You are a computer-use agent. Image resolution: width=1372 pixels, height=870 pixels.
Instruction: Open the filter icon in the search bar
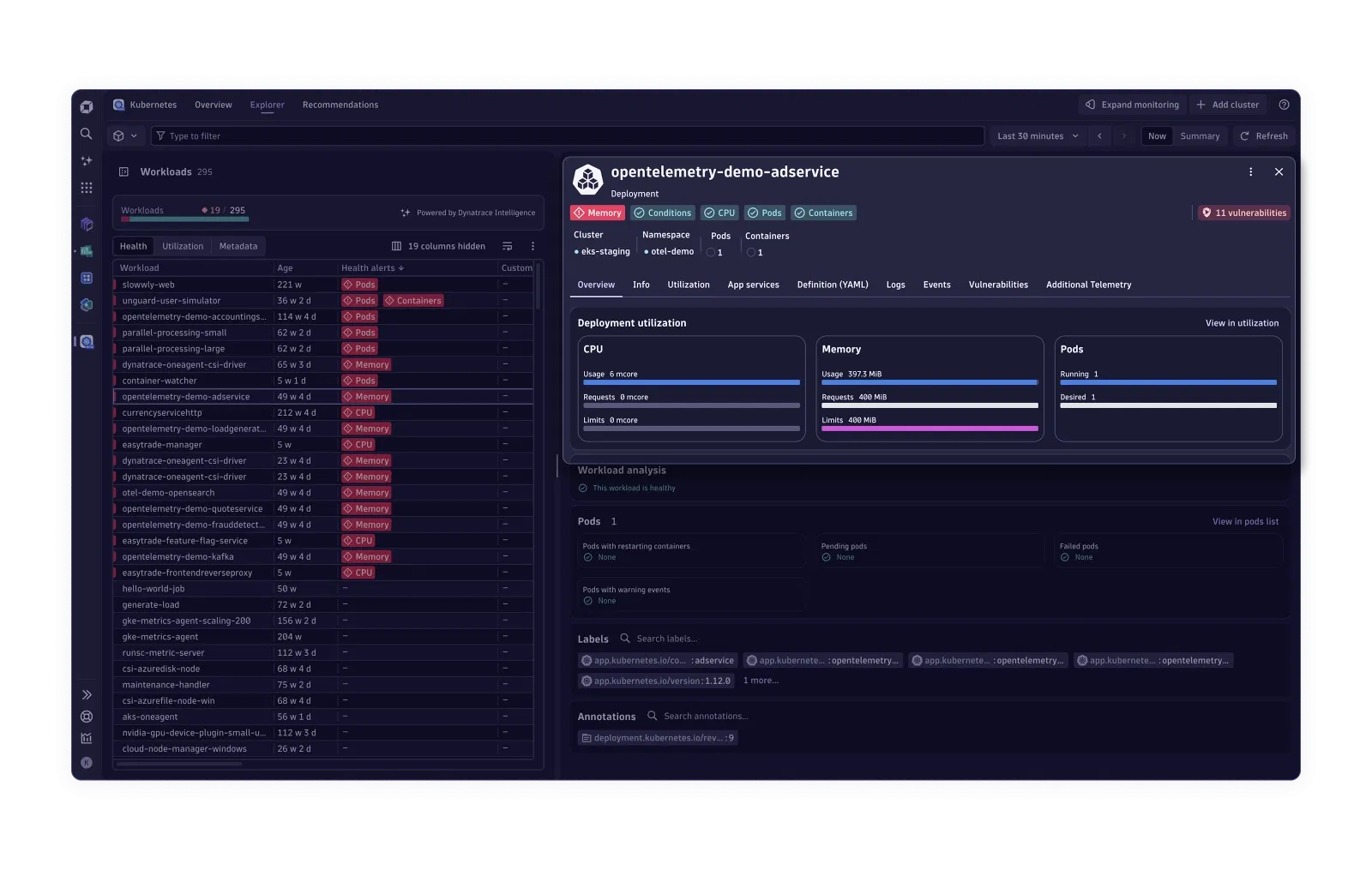tap(161, 135)
